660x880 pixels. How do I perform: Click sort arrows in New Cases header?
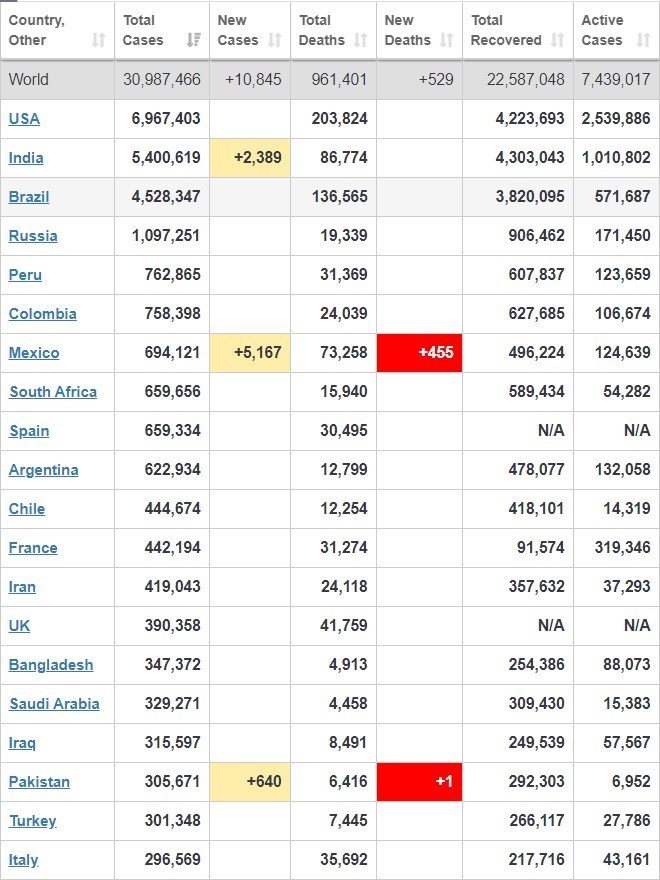coord(277,40)
